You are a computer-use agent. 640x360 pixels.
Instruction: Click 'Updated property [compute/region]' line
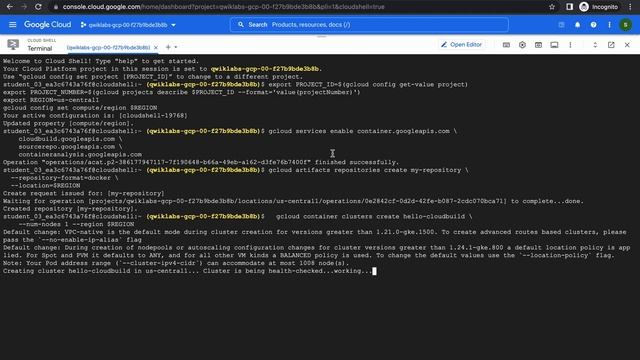[x=68, y=123]
